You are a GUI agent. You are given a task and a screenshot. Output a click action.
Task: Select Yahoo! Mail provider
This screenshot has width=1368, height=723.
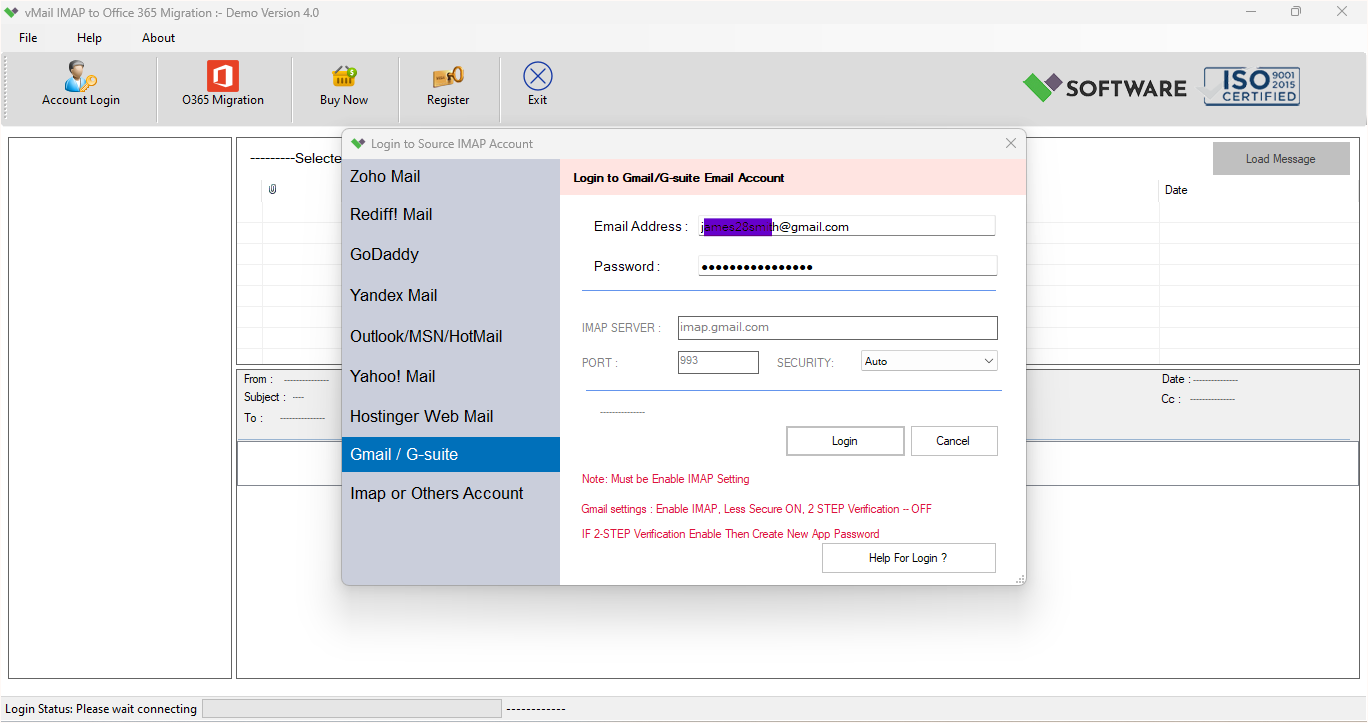[451, 376]
